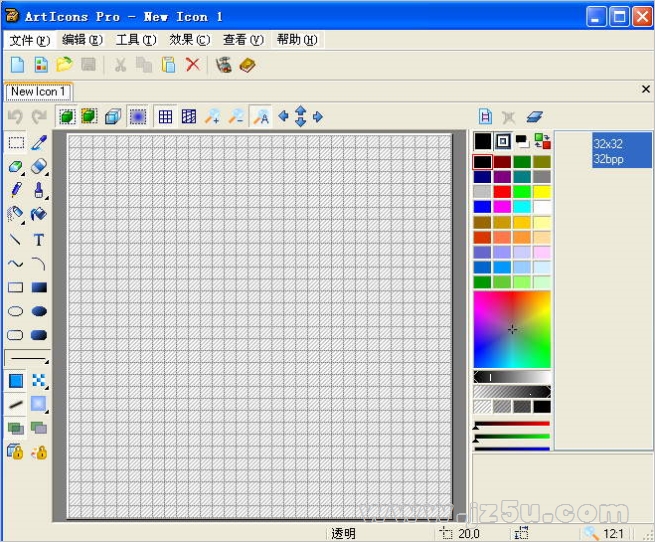This screenshot has width=655, height=542.
Task: Shift image left with arrow icon
Action: (x=283, y=116)
